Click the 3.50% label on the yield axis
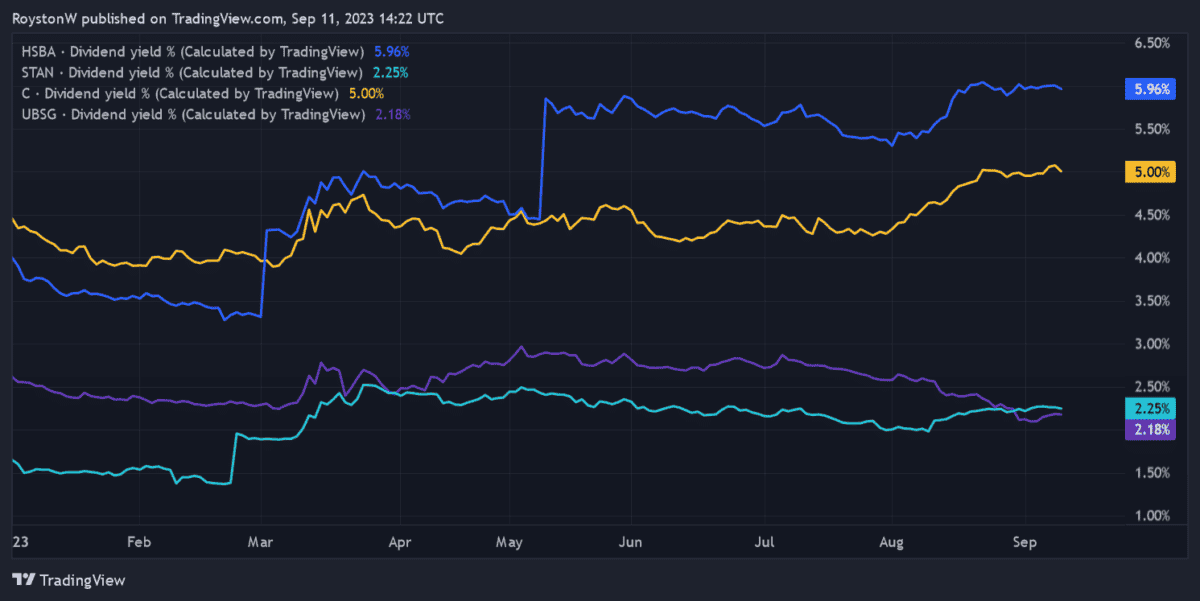 click(1152, 301)
